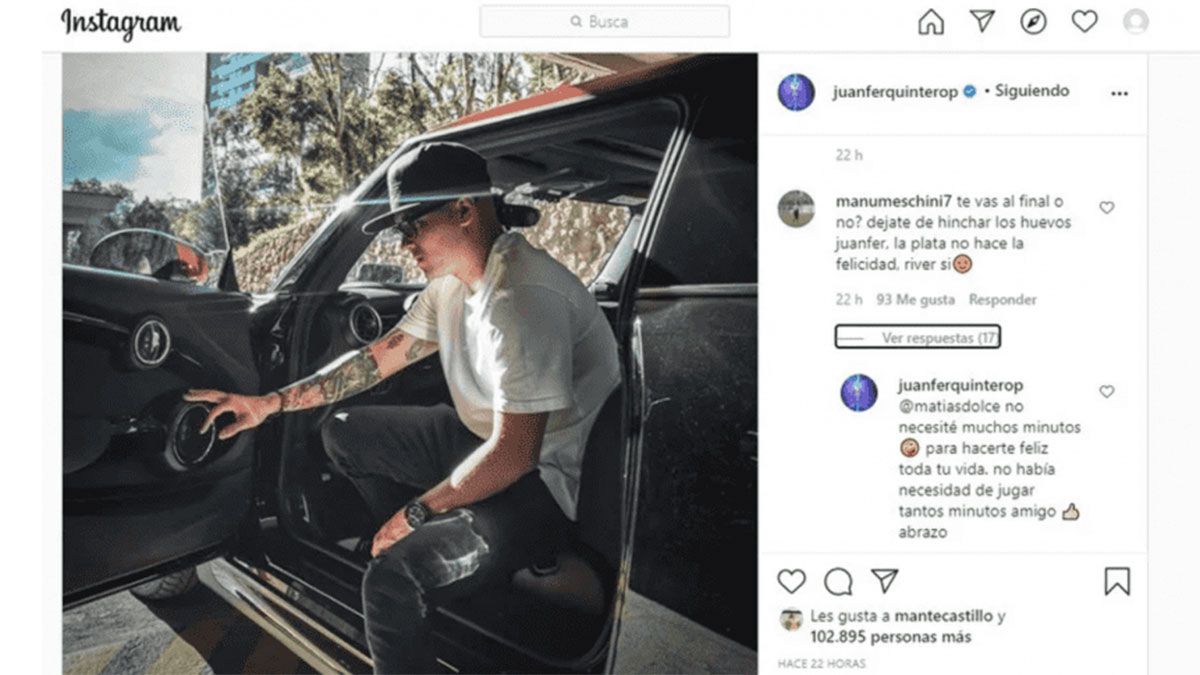Click Responder on manumeschini7's comment
This screenshot has height=675, width=1200.
click(1003, 300)
